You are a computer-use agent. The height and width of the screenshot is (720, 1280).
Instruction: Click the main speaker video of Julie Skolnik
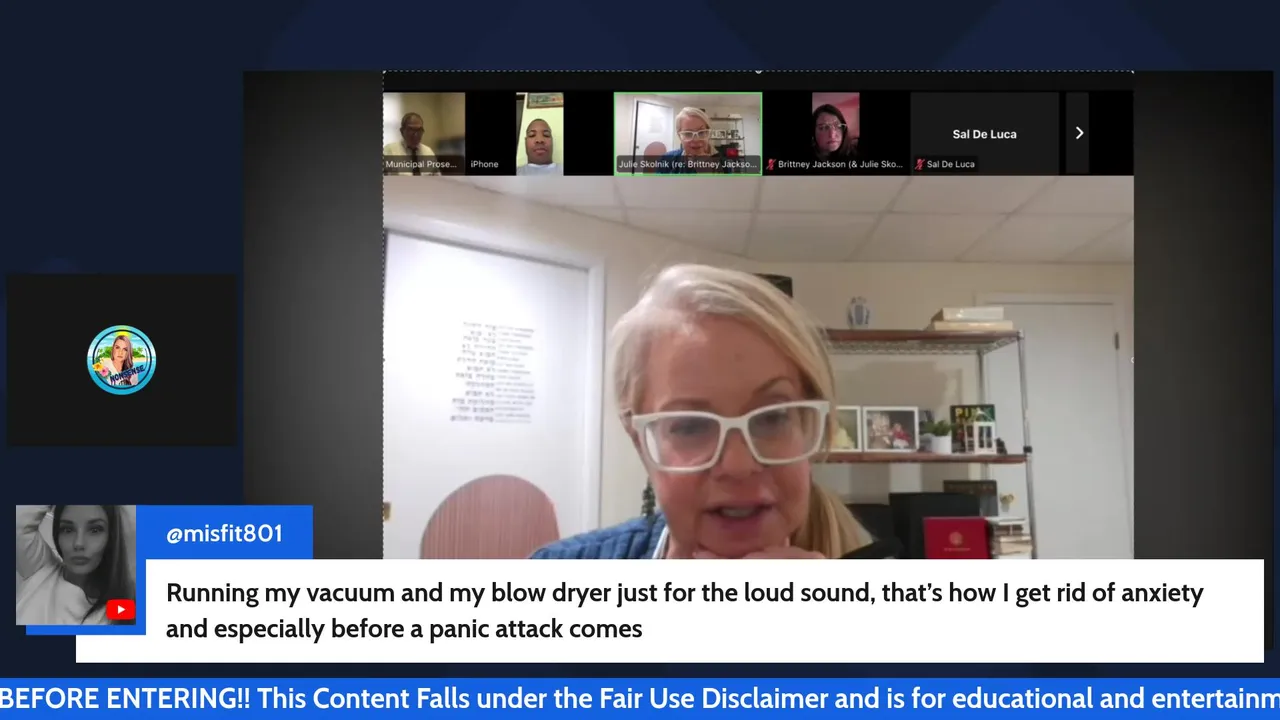click(x=758, y=367)
